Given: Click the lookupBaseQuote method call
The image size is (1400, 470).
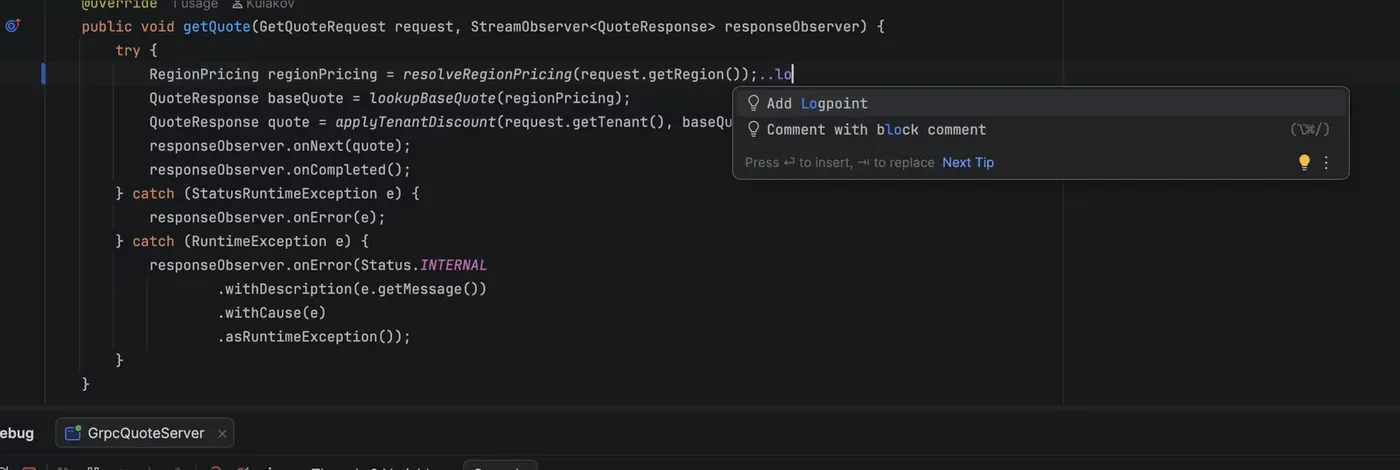Looking at the screenshot, I should 432,98.
